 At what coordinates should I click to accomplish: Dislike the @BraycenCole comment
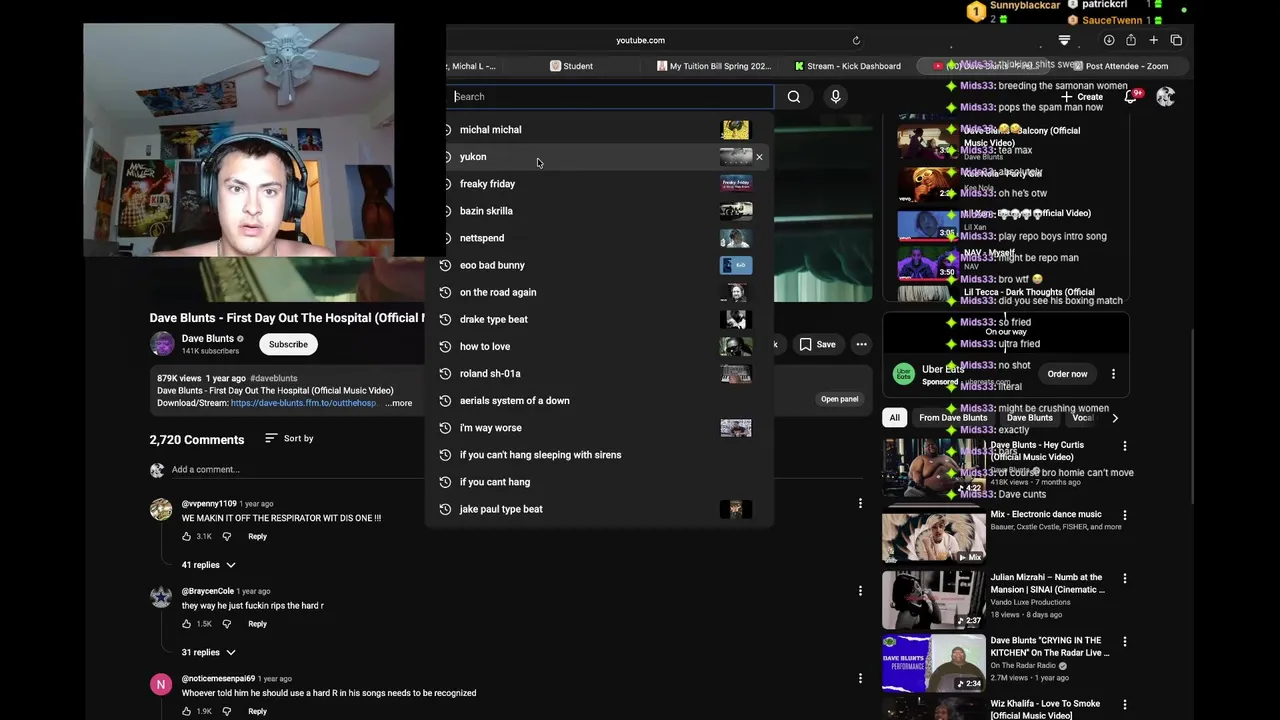226,624
